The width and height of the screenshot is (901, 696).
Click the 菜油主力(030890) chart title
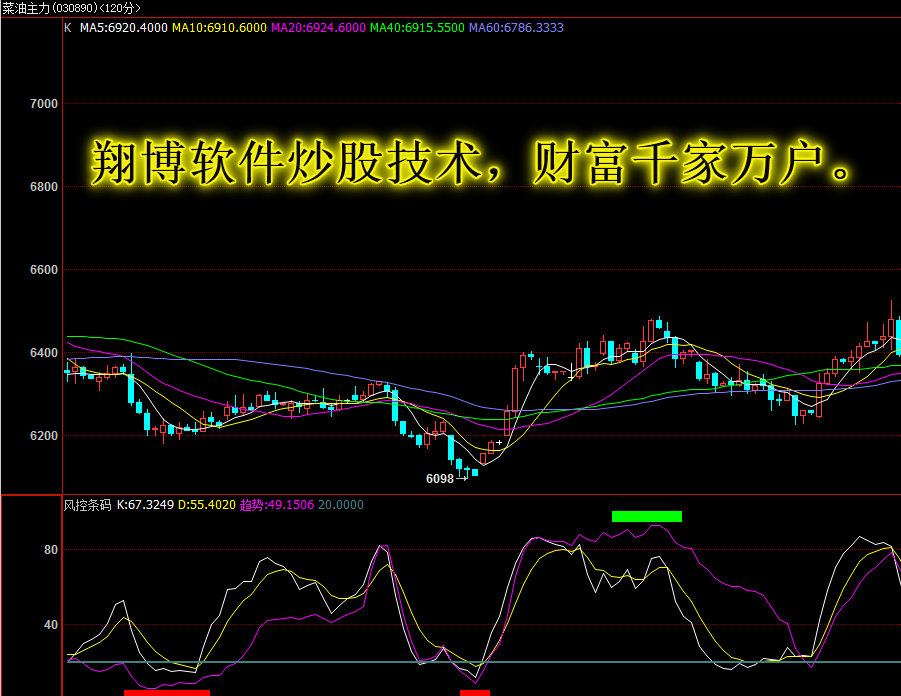click(x=71, y=8)
